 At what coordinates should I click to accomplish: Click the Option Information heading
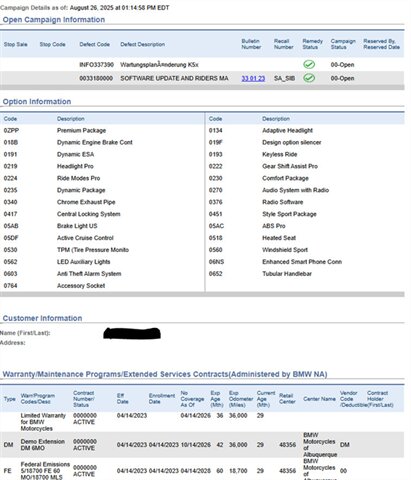pos(37,101)
